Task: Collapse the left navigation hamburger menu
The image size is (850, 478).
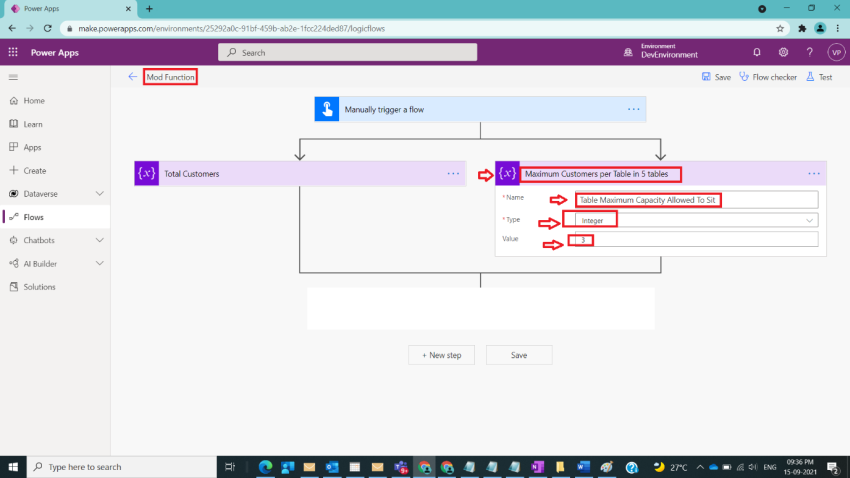Action: point(14,77)
